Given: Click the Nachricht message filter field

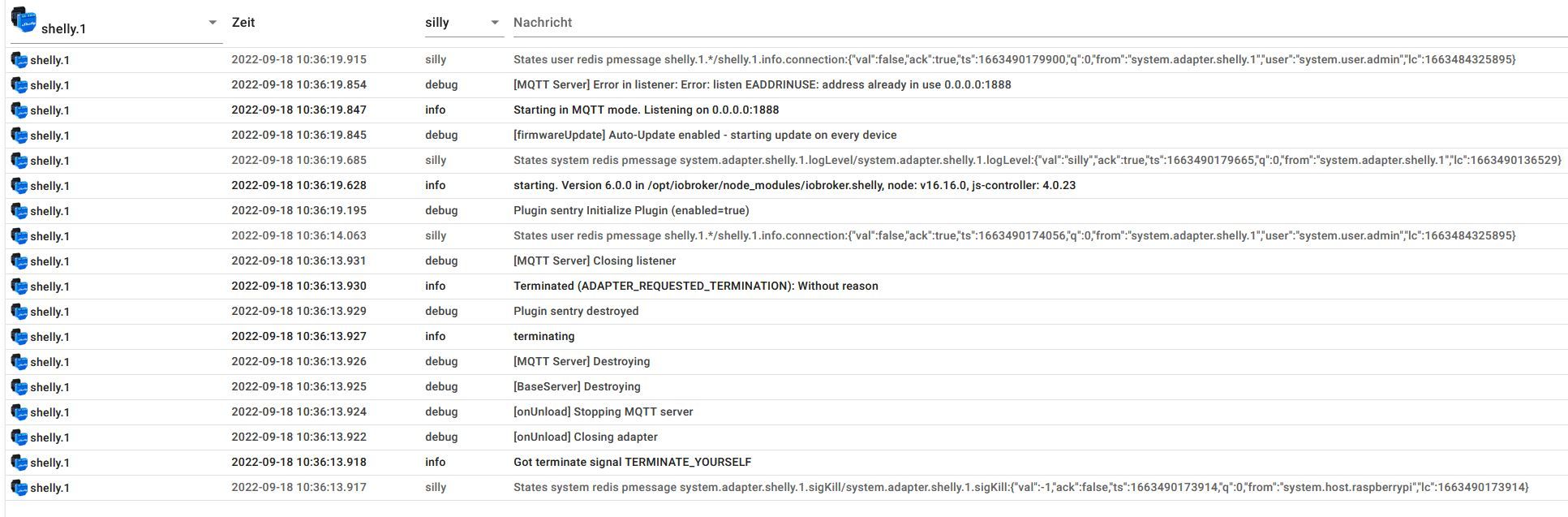Looking at the screenshot, I should [x=1038, y=23].
